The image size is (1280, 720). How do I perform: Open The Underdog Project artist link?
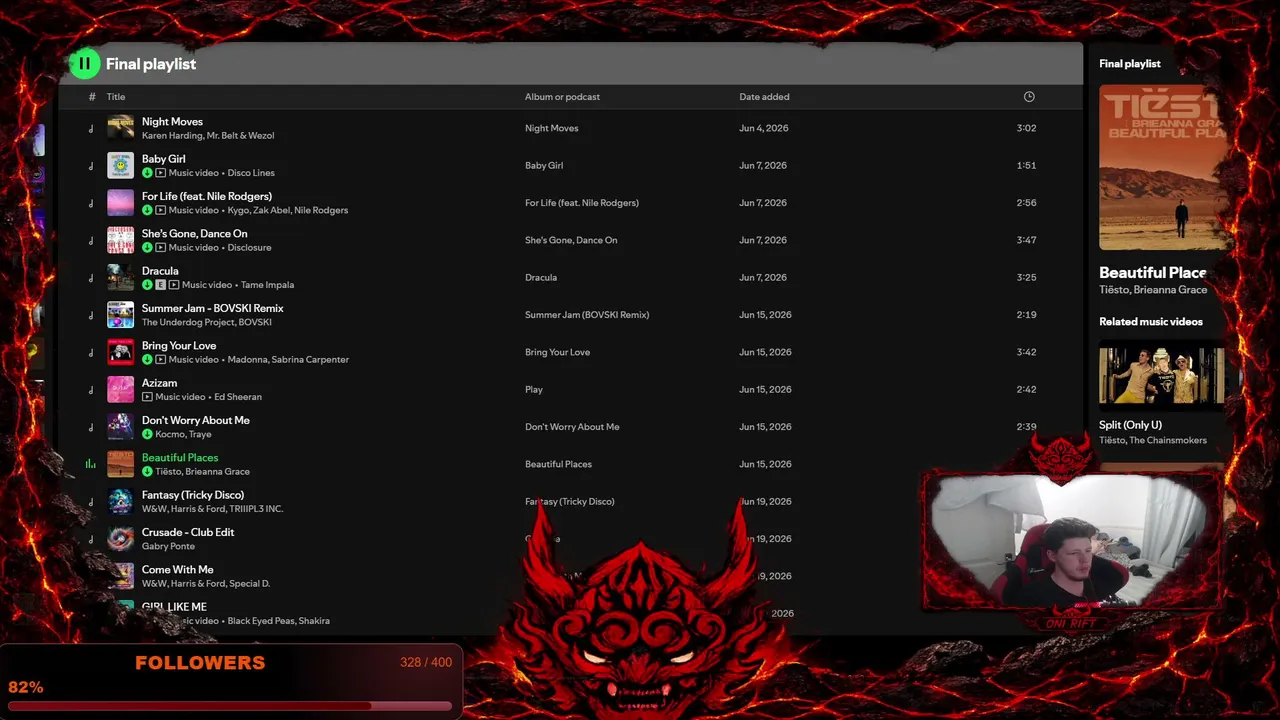pos(187,322)
